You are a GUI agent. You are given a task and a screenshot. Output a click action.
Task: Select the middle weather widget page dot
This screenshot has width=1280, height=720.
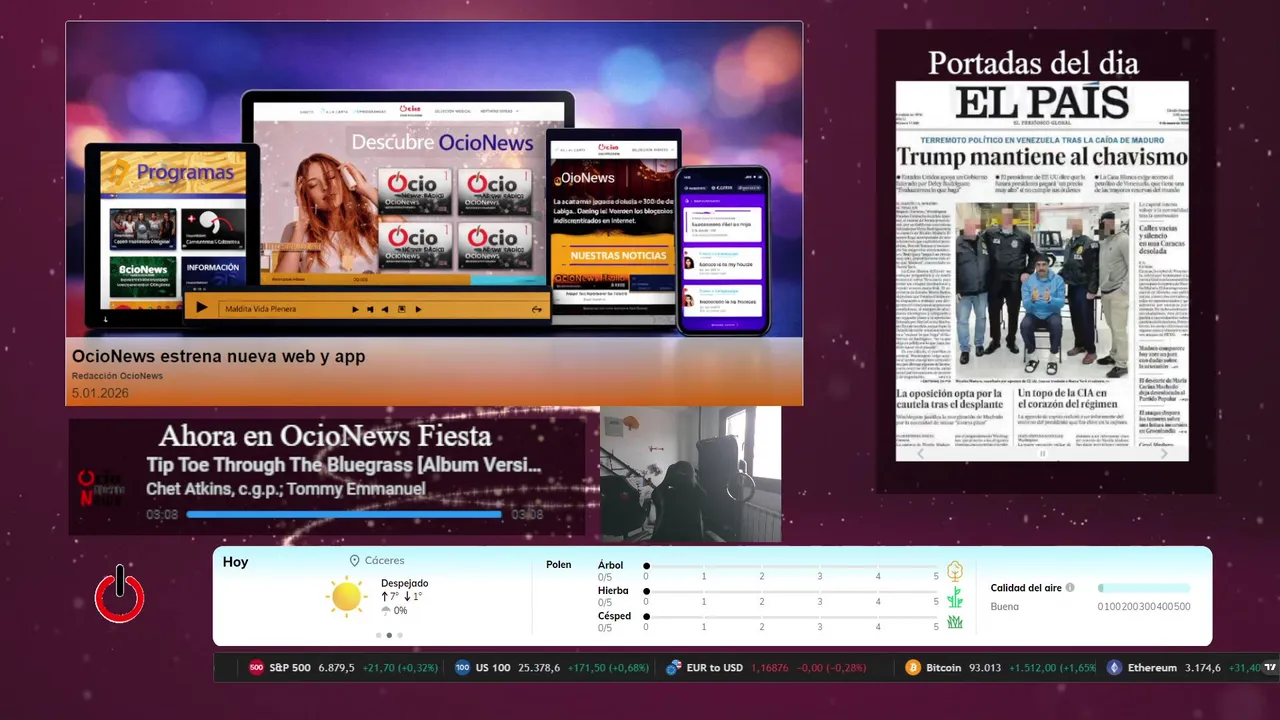pyautogui.click(x=389, y=635)
